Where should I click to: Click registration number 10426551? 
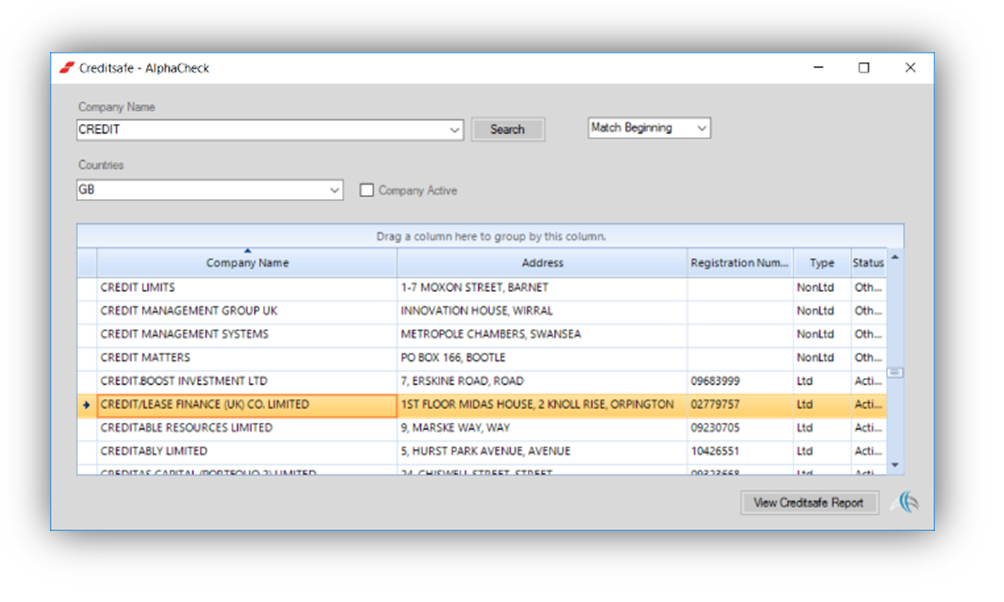click(715, 452)
